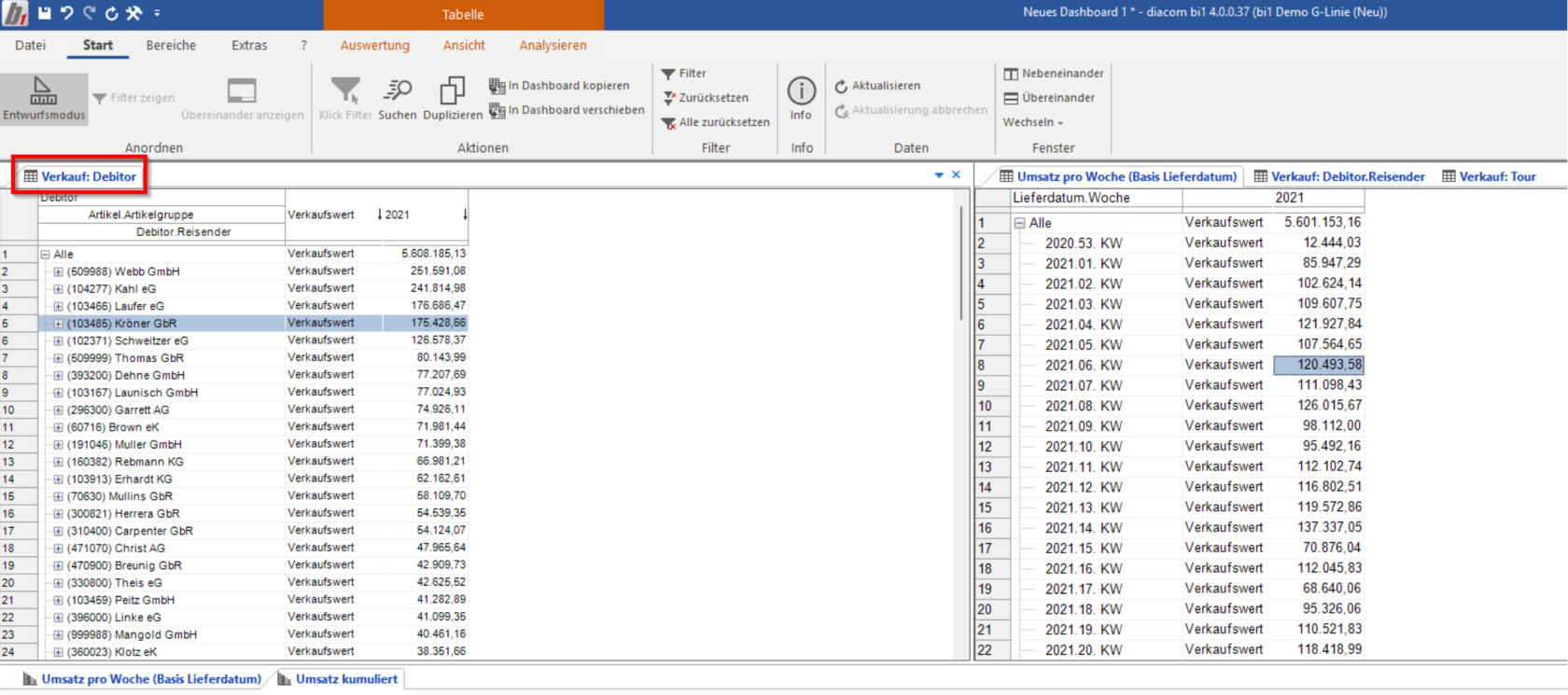Collapse Alle in the weekly sales table

(x=1020, y=224)
